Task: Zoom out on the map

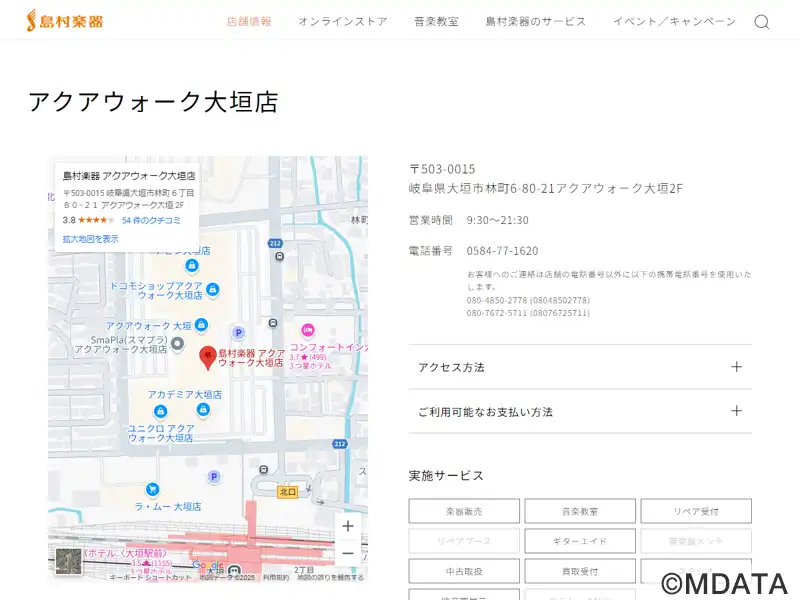Action: tap(348, 553)
